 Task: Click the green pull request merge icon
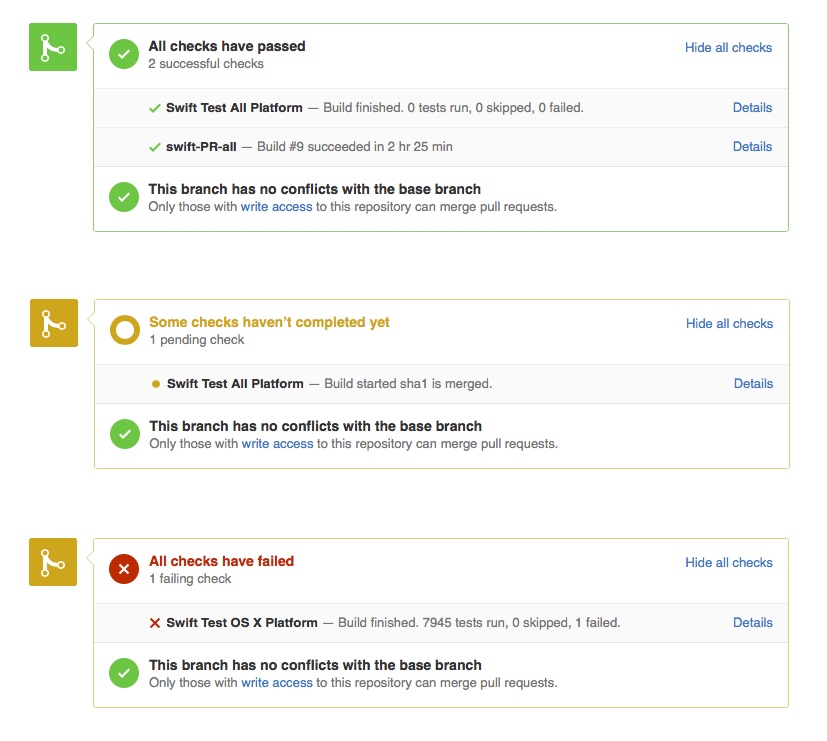(x=52, y=47)
